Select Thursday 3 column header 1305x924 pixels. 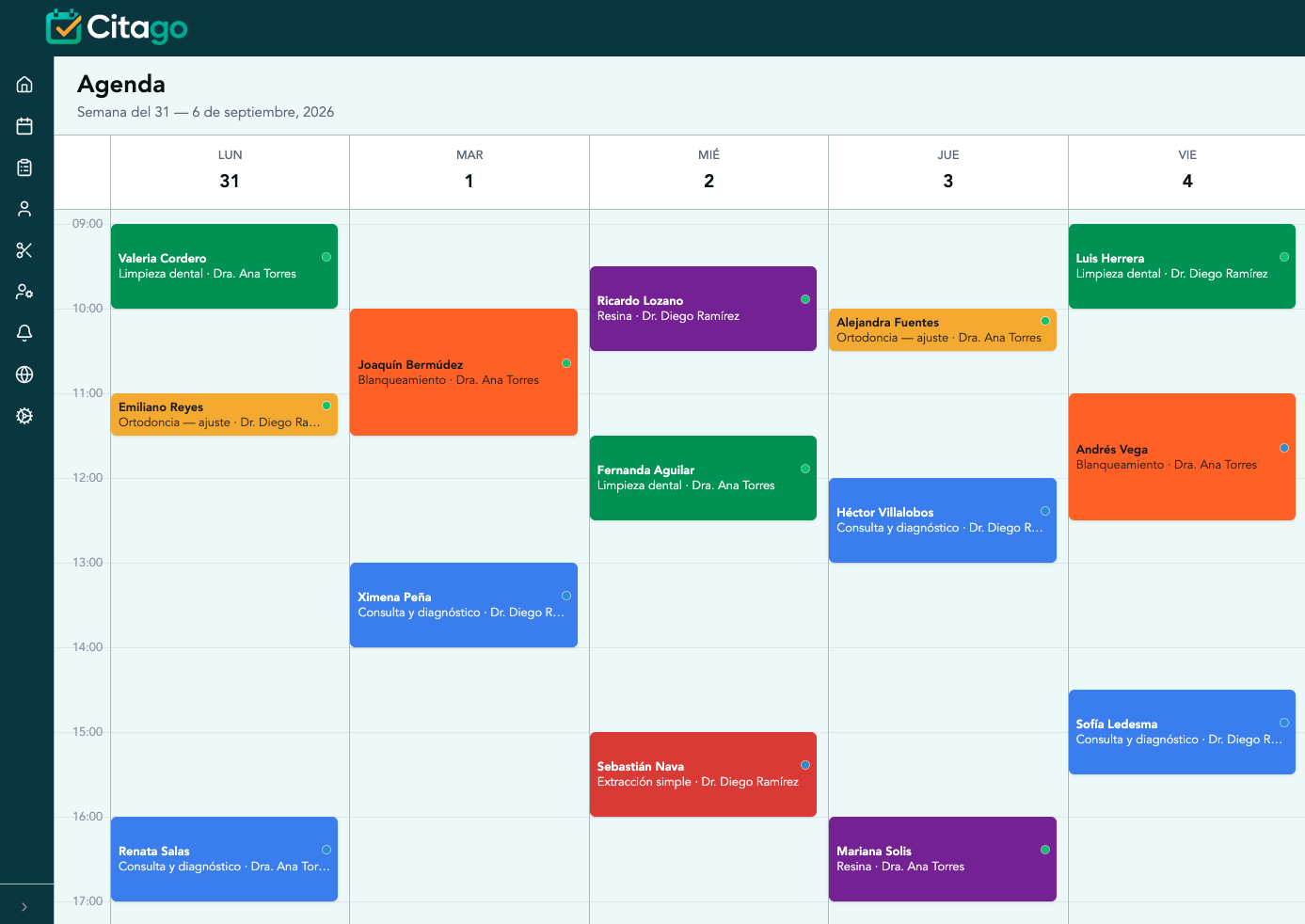tap(948, 171)
